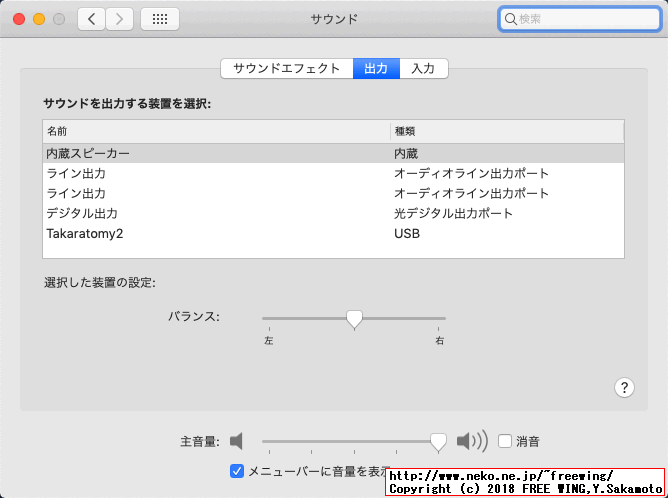
Task: Click the magnifier icon in search field
Action: (x=510, y=19)
